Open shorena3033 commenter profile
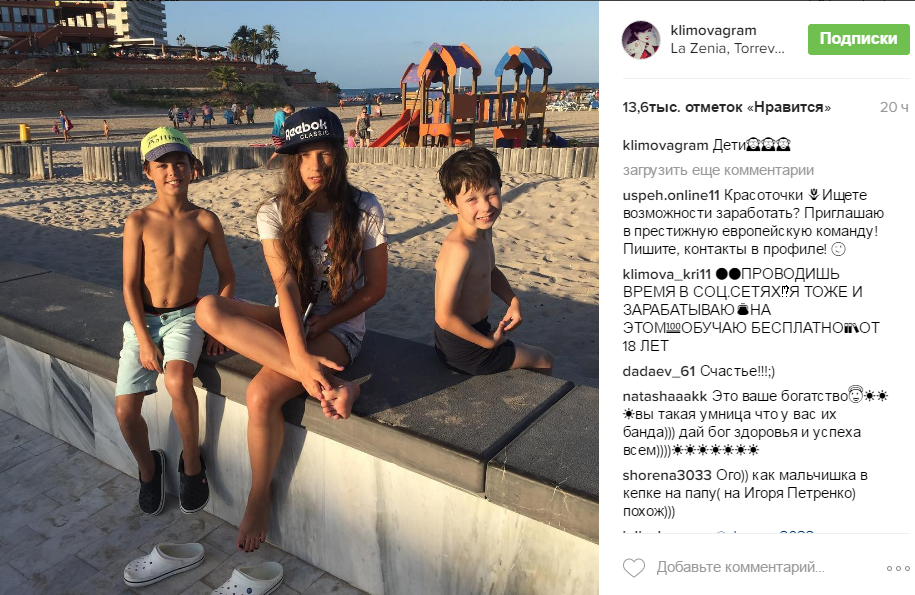915x595 pixels. 667,475
